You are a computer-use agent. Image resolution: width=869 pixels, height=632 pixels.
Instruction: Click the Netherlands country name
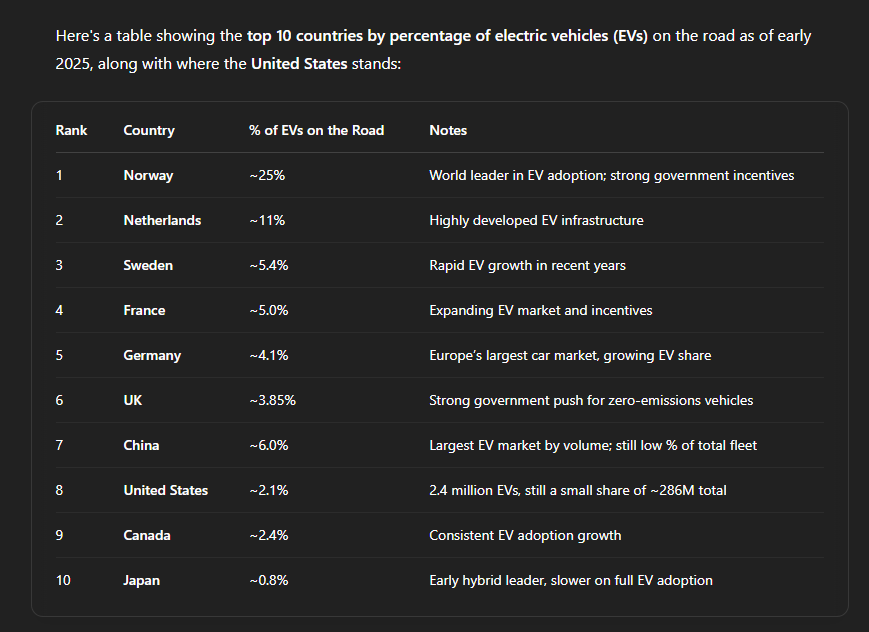click(x=162, y=220)
